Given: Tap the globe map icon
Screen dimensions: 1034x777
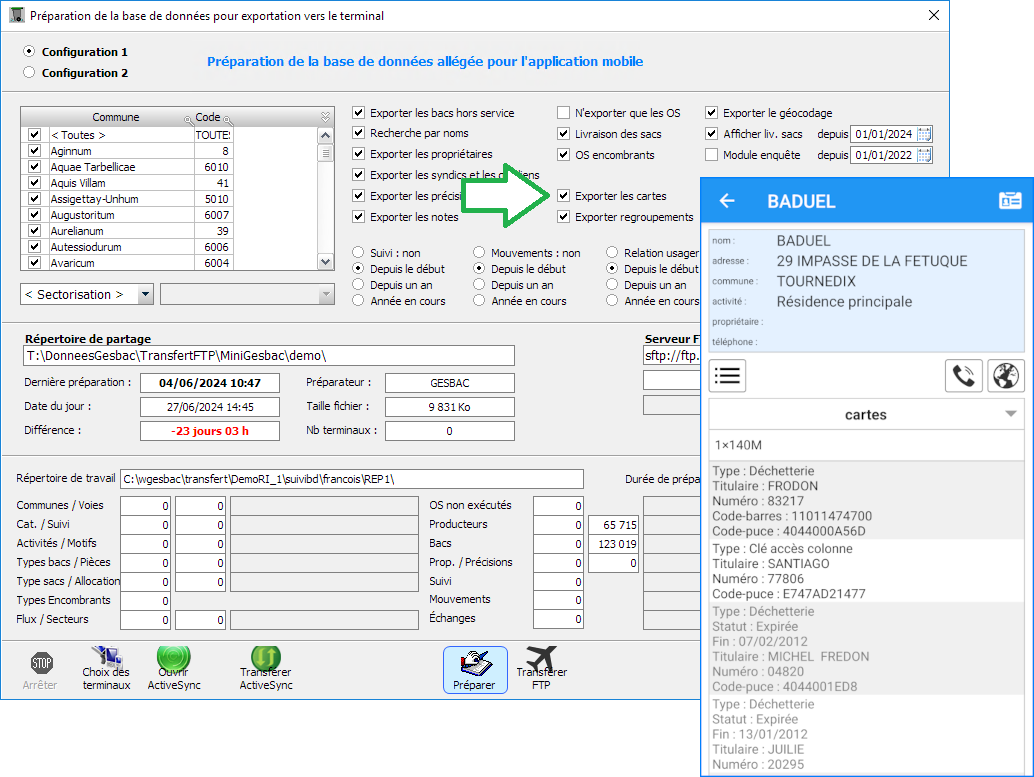Looking at the screenshot, I should point(1005,376).
